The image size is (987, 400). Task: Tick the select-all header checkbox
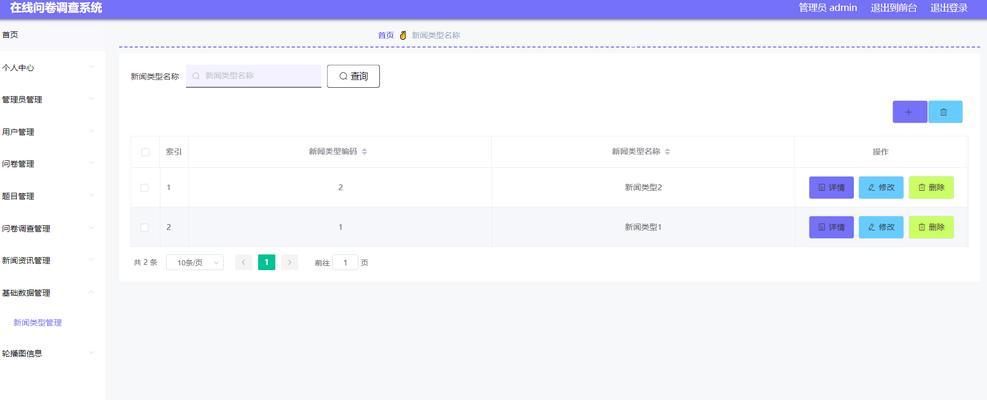pos(145,152)
